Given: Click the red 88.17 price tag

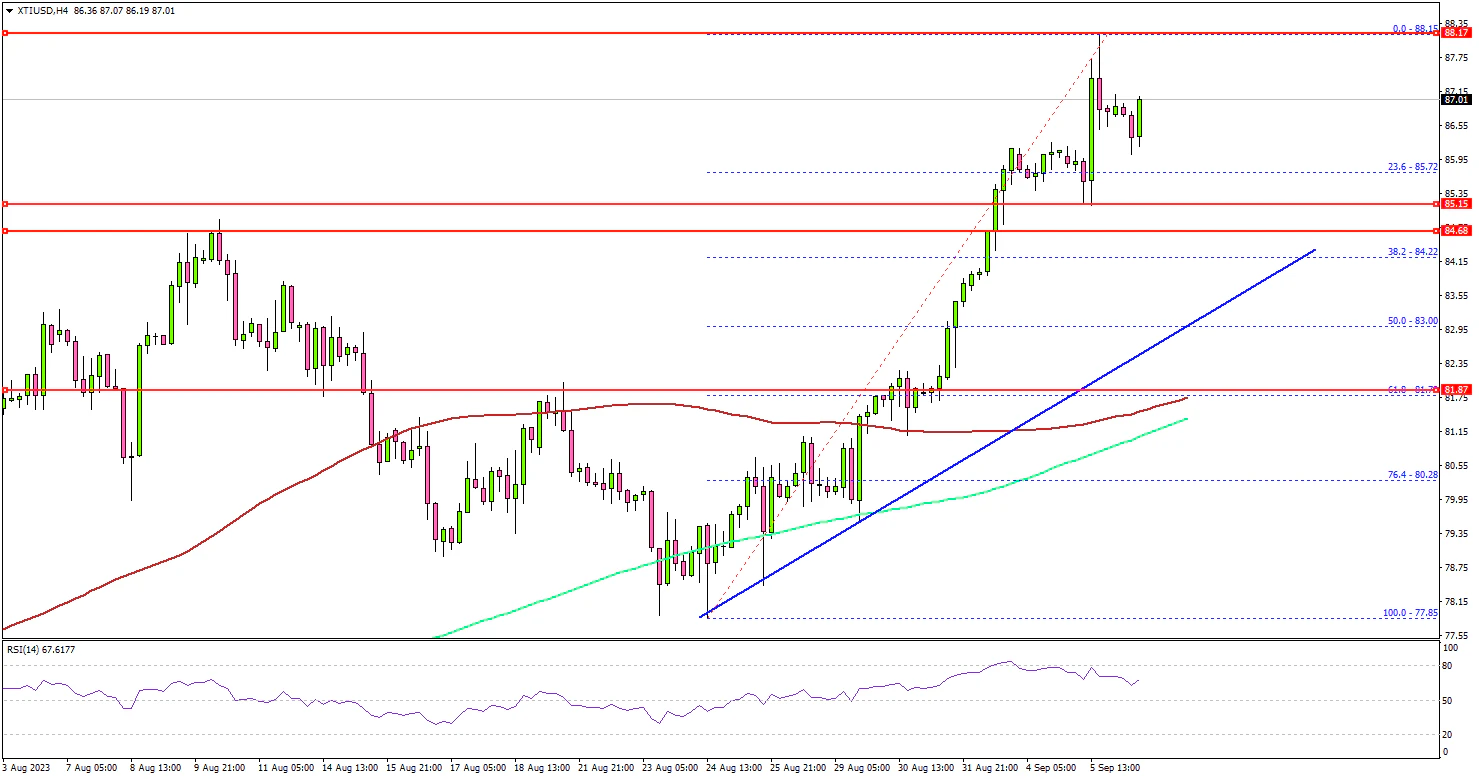Looking at the screenshot, I should (x=1456, y=33).
